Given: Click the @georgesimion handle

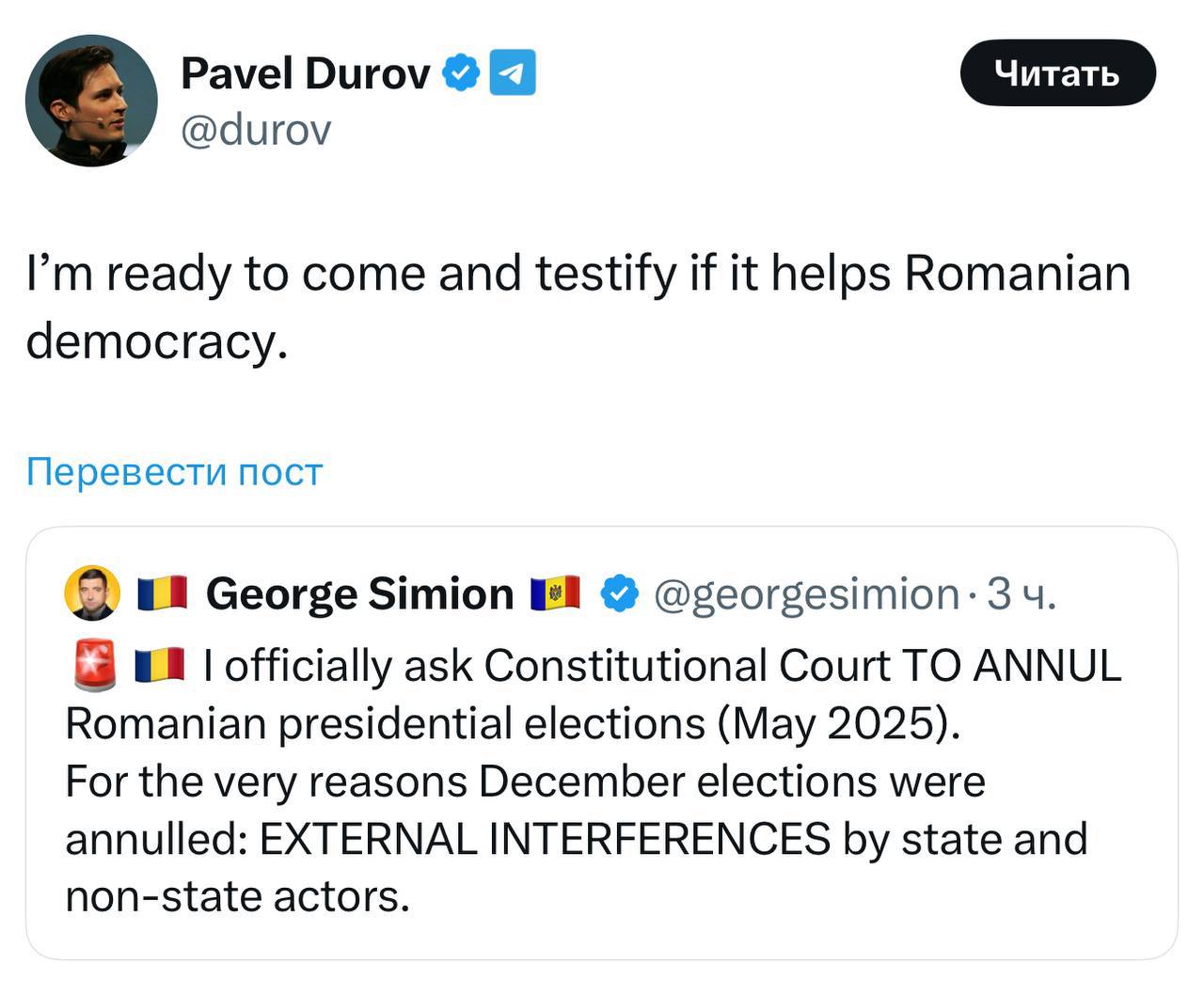Looking at the screenshot, I should [805, 593].
